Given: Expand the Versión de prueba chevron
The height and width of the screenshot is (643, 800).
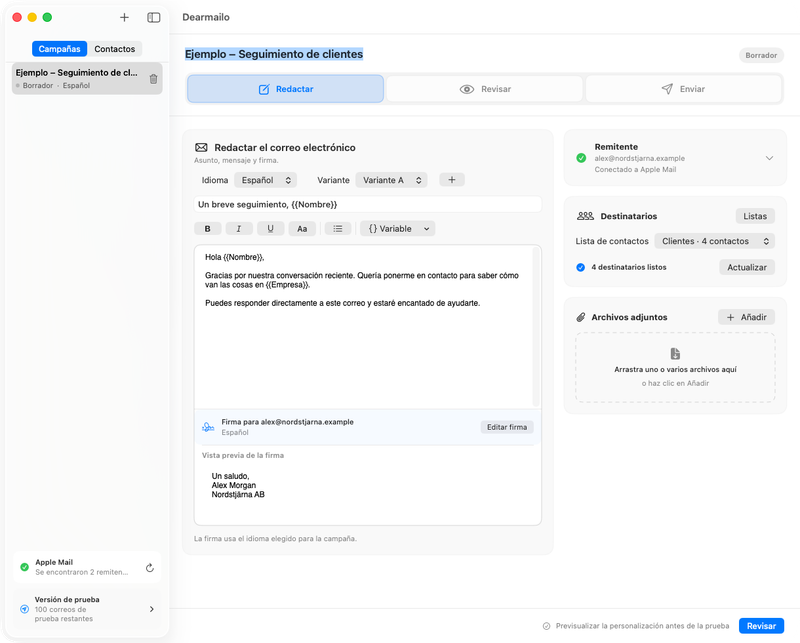Looking at the screenshot, I should tap(152, 609).
